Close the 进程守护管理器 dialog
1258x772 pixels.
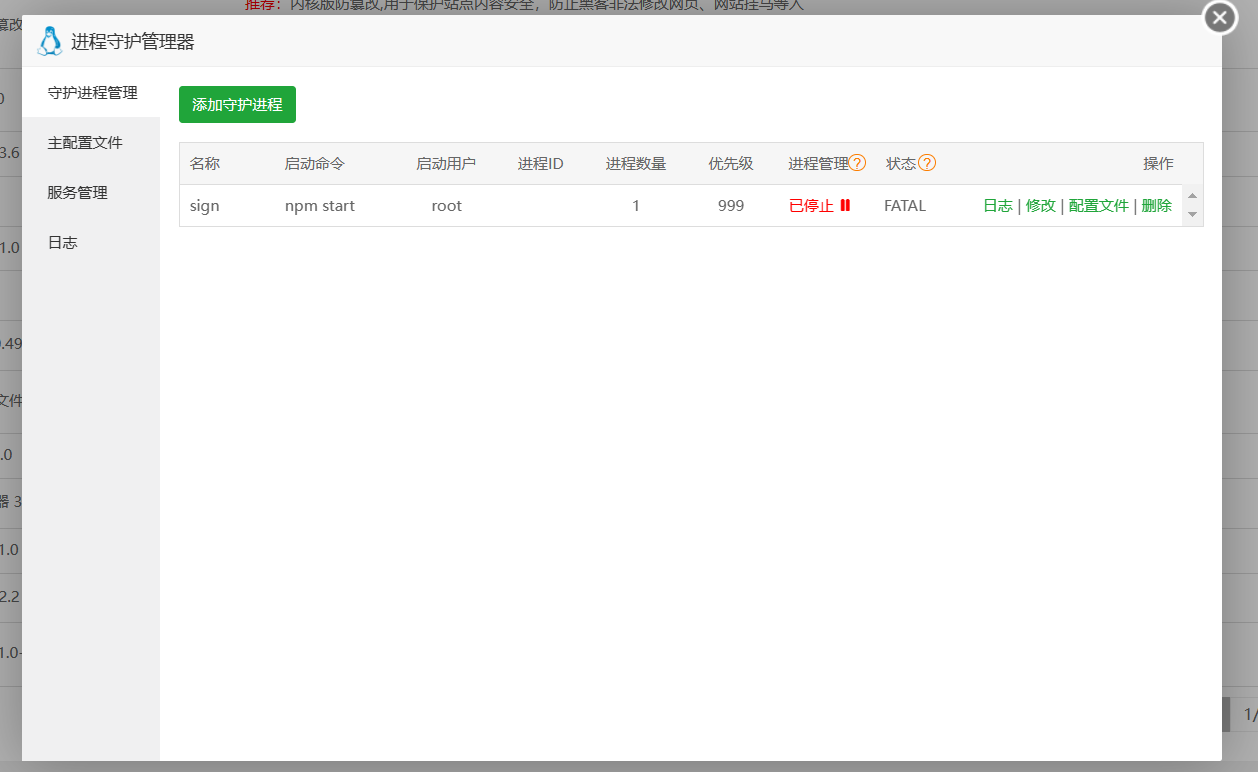pyautogui.click(x=1218, y=17)
